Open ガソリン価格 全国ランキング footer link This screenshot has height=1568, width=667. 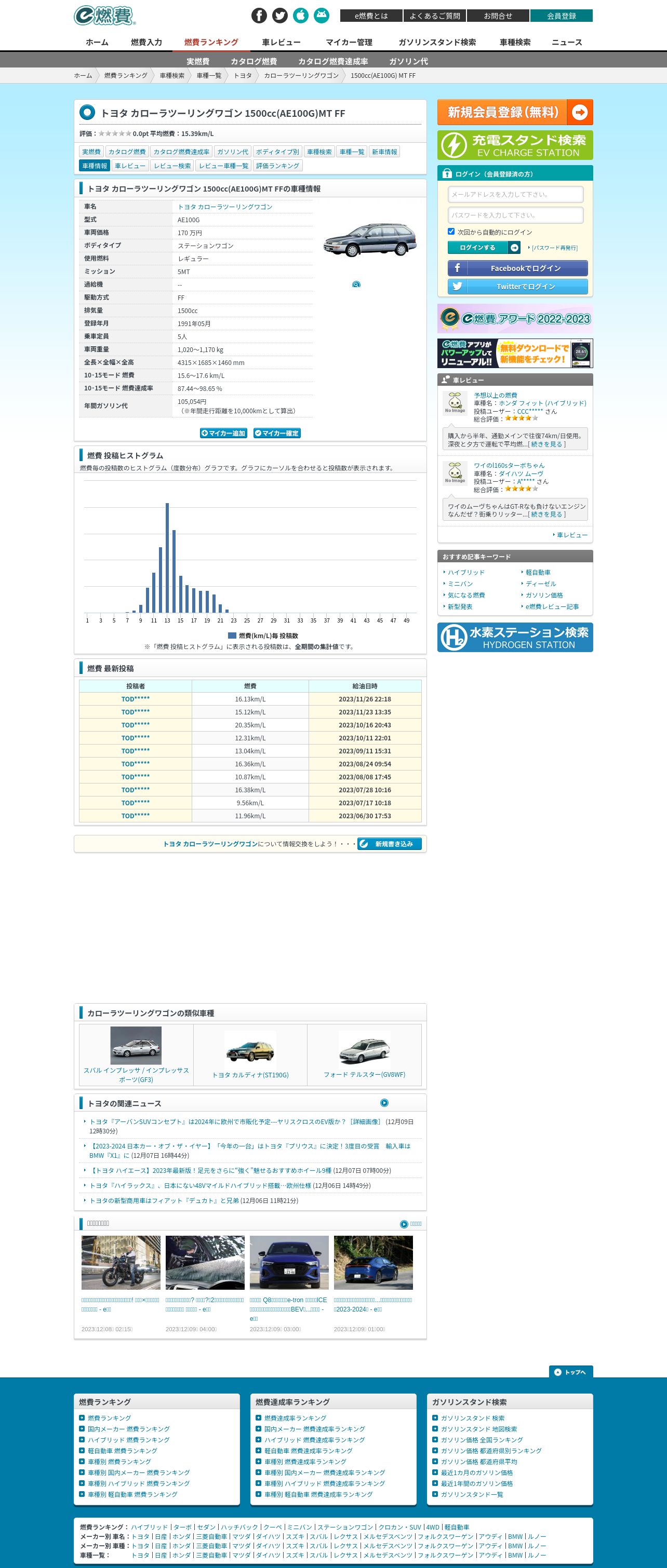(x=482, y=1440)
